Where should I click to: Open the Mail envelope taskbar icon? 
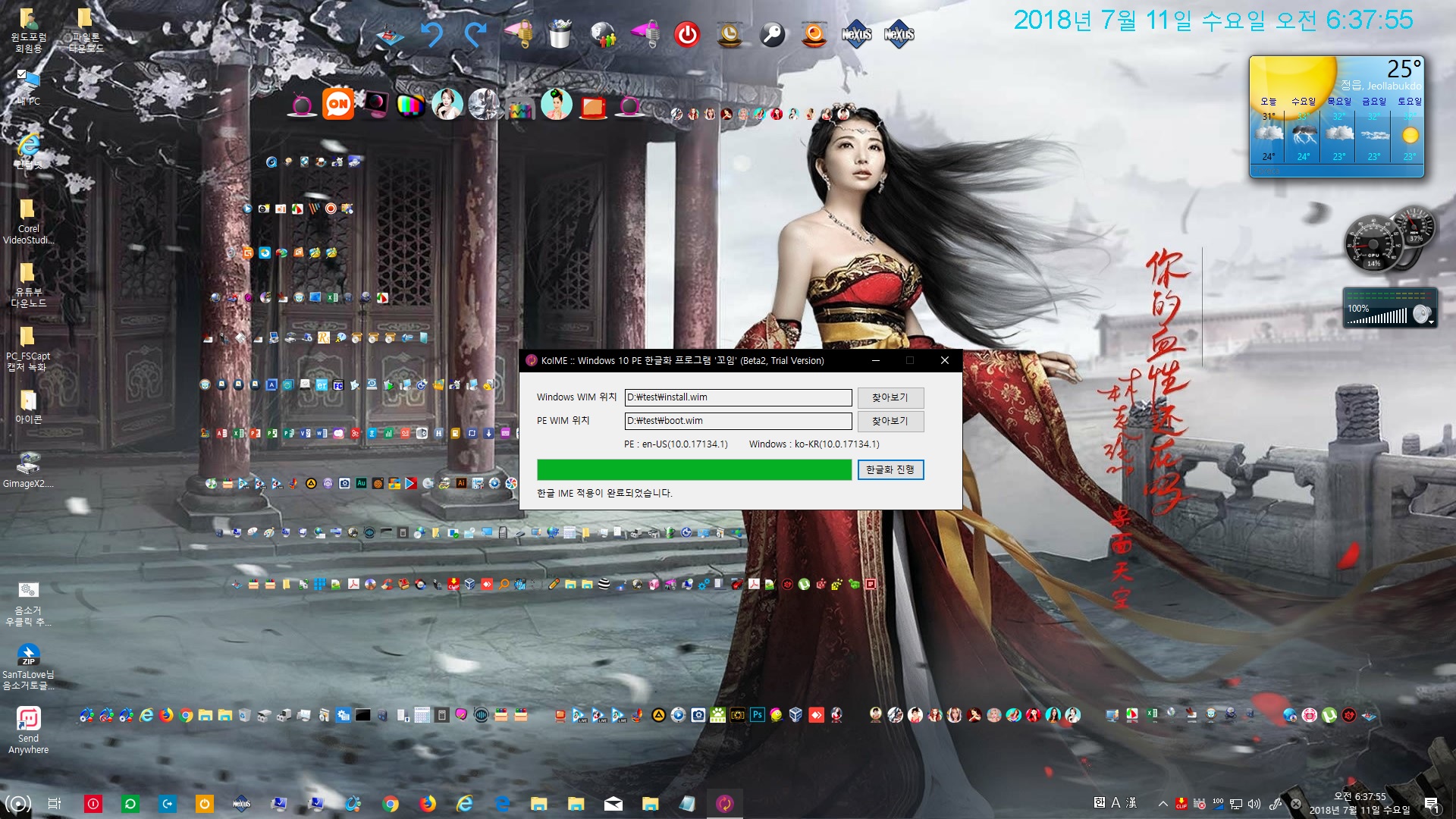click(x=613, y=804)
